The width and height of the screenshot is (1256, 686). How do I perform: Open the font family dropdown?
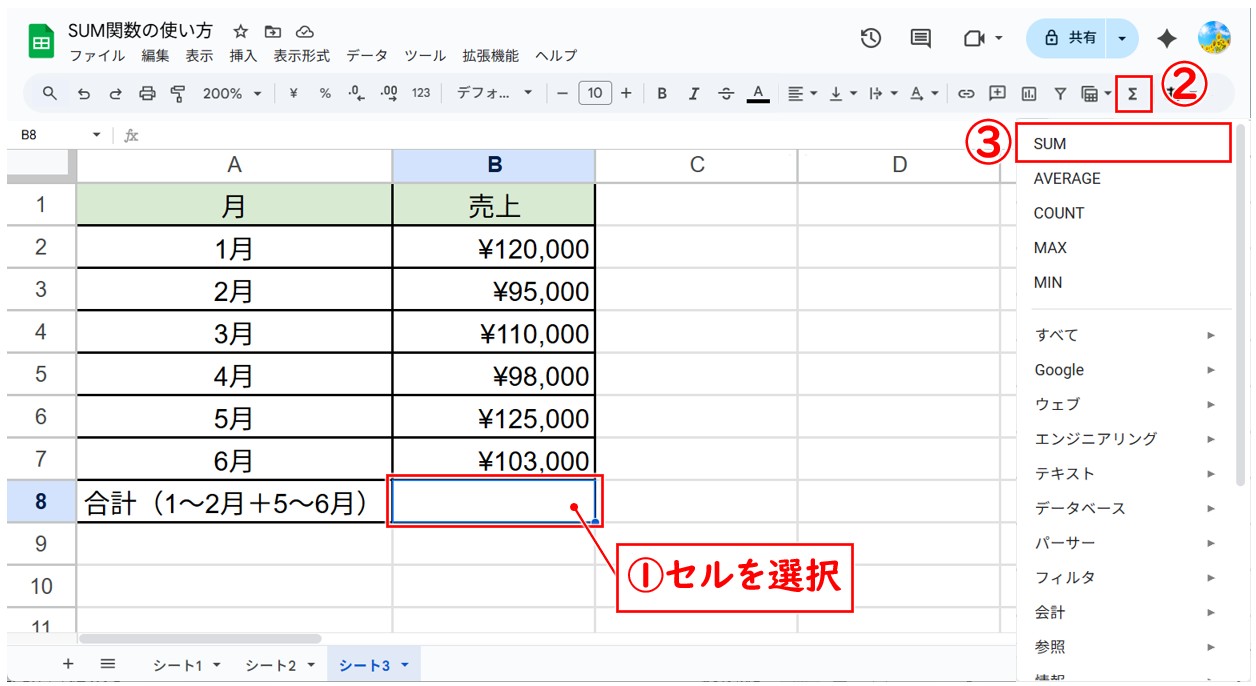coord(494,93)
